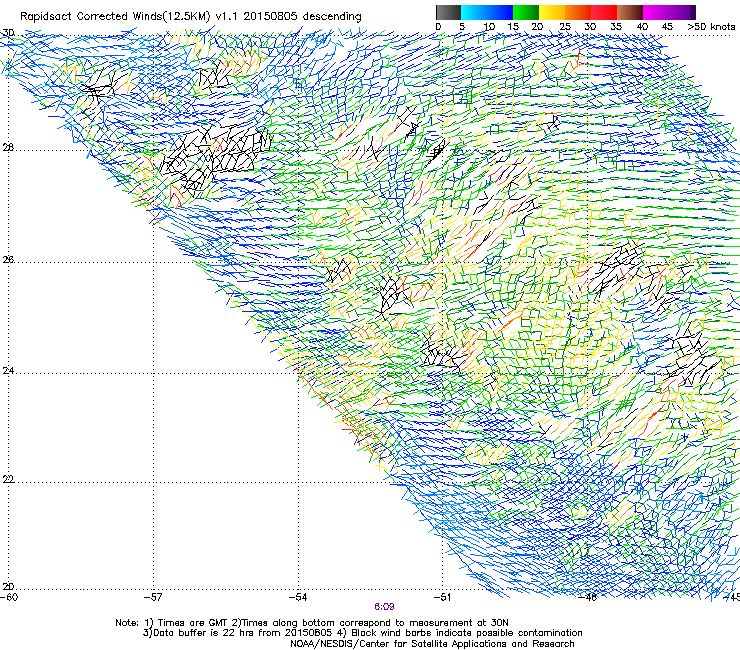Select the yellow 20–25 knots legend segment
The height and width of the screenshot is (650, 740).
[x=552, y=12]
